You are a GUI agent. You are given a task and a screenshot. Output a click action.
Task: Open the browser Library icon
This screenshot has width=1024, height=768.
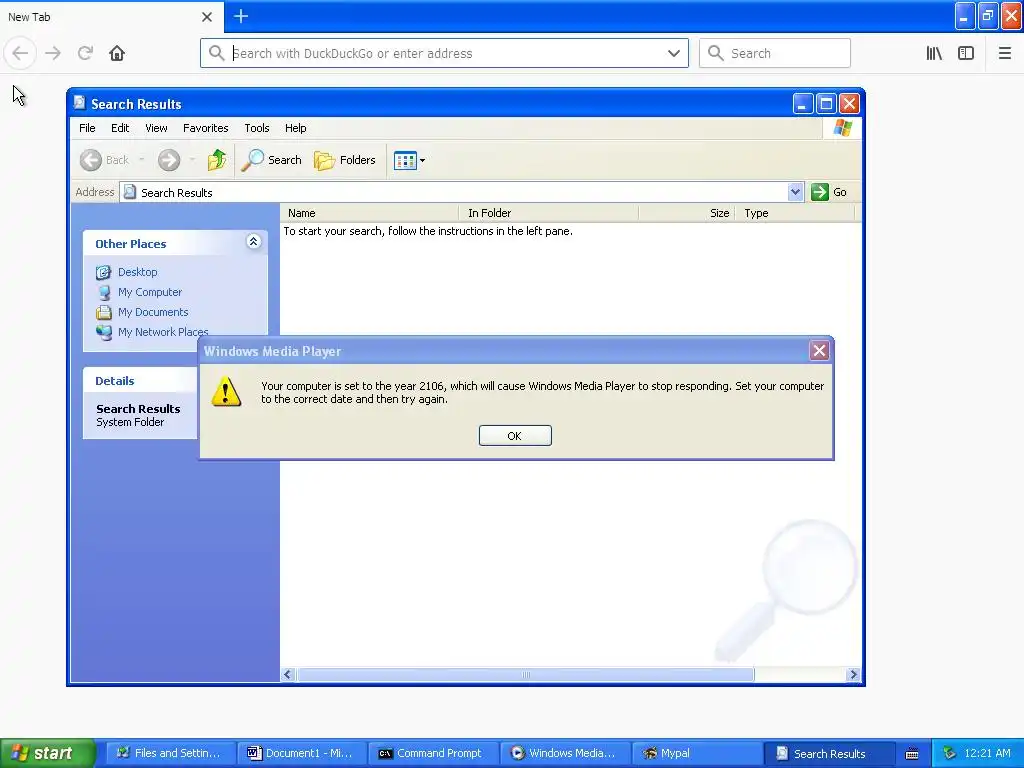coord(934,53)
